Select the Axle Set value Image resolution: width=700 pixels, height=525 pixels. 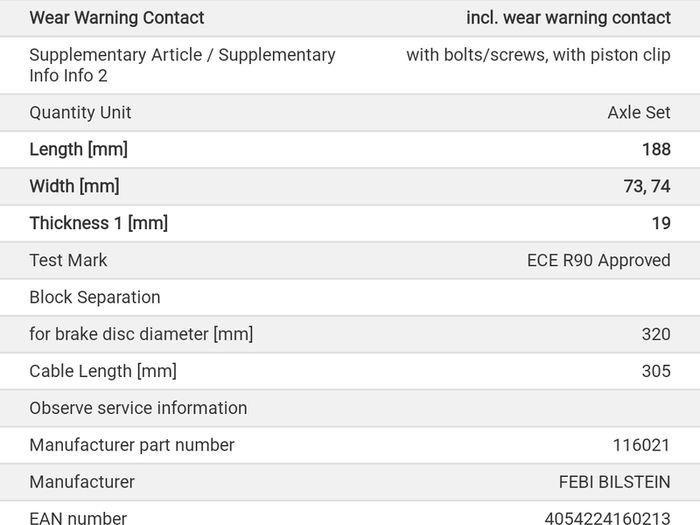tap(639, 112)
